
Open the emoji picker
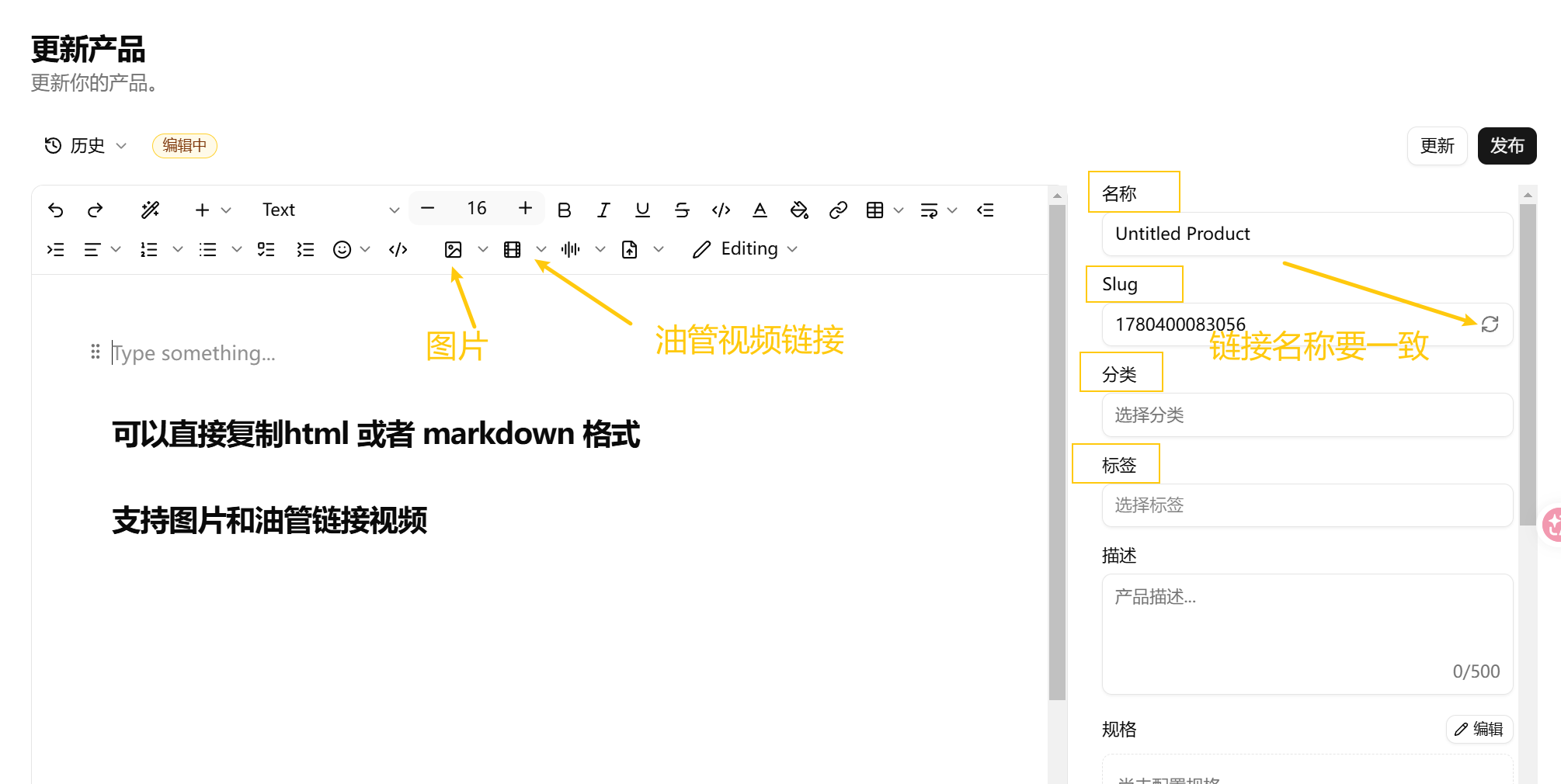[342, 249]
